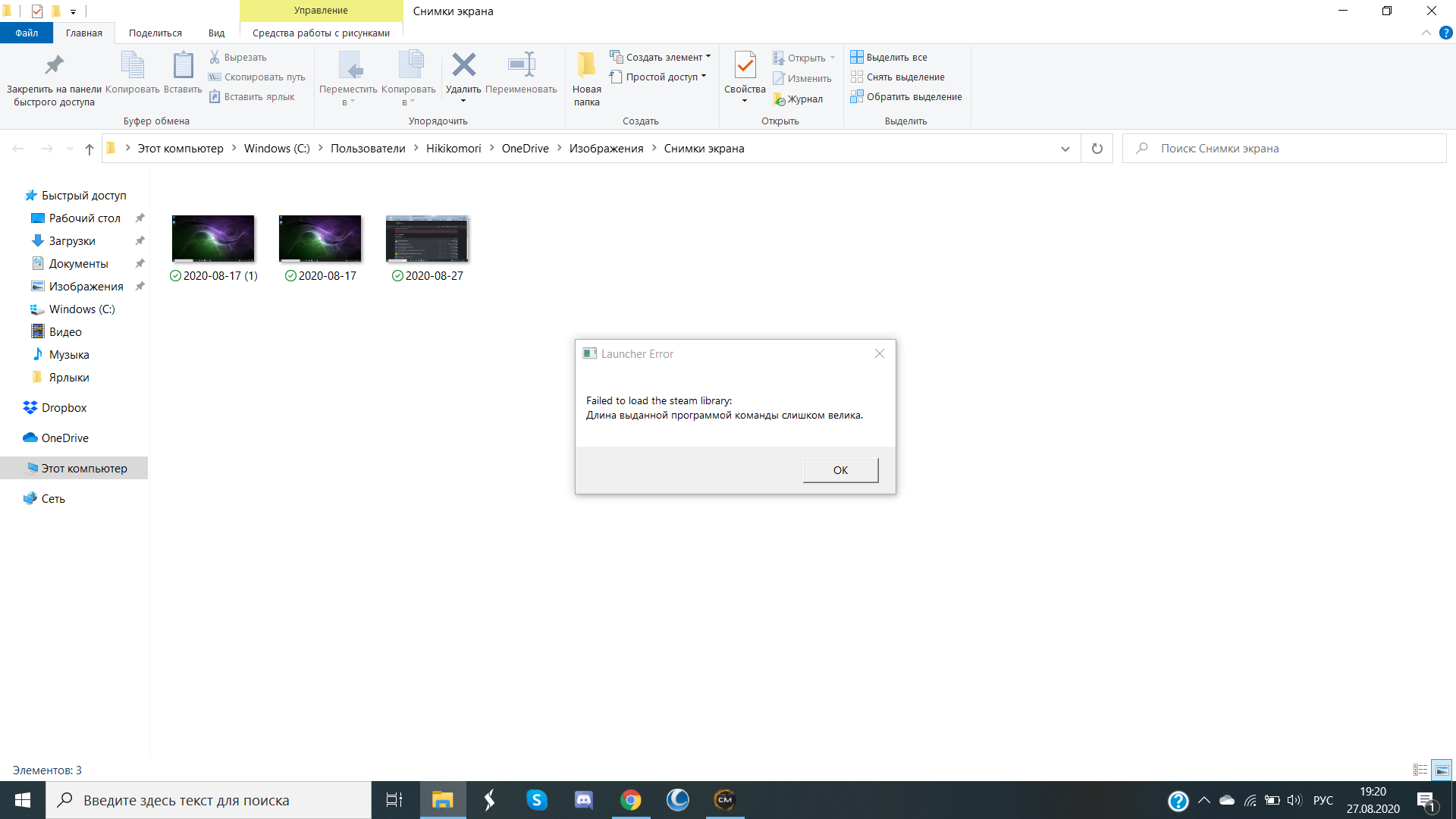Open the Copy to dropdown
This screenshot has height=819, width=1456.
pyautogui.click(x=409, y=79)
